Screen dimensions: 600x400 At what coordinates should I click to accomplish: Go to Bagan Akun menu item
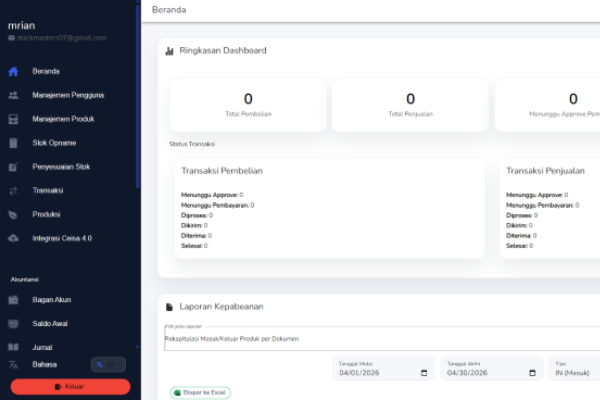pos(52,300)
